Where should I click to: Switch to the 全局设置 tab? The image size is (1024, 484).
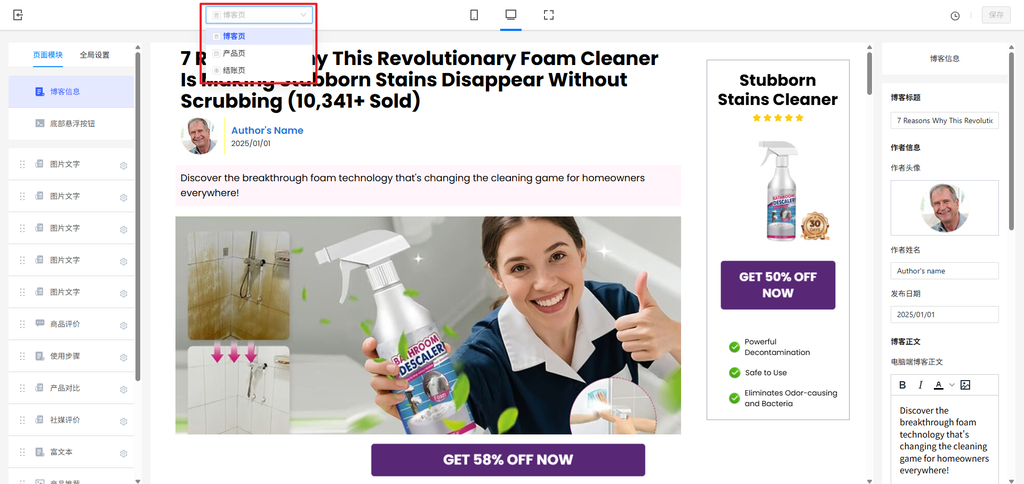95,55
